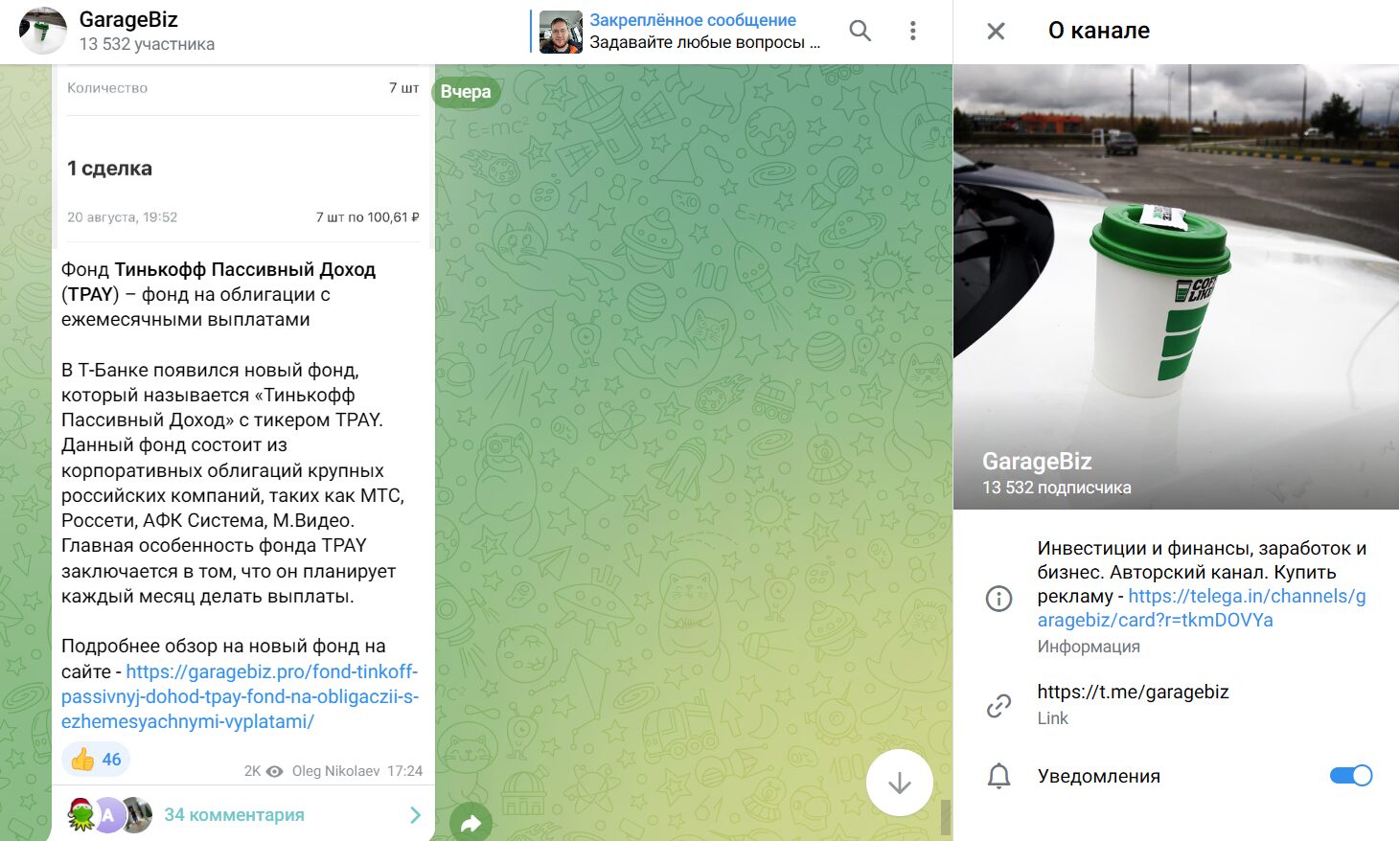Open search in the GarageBiz chat
1400x841 pixels.
tap(861, 32)
